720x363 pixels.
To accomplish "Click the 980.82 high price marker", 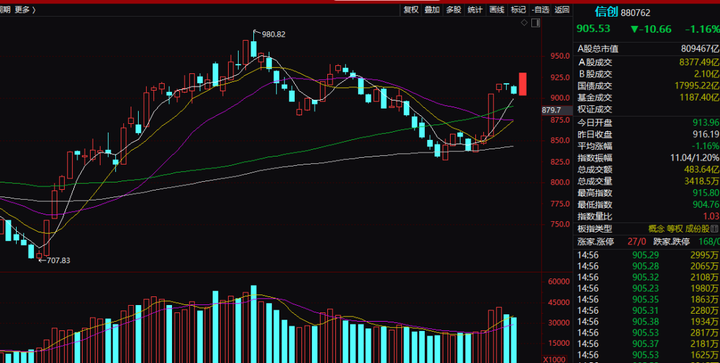I will coord(273,34).
